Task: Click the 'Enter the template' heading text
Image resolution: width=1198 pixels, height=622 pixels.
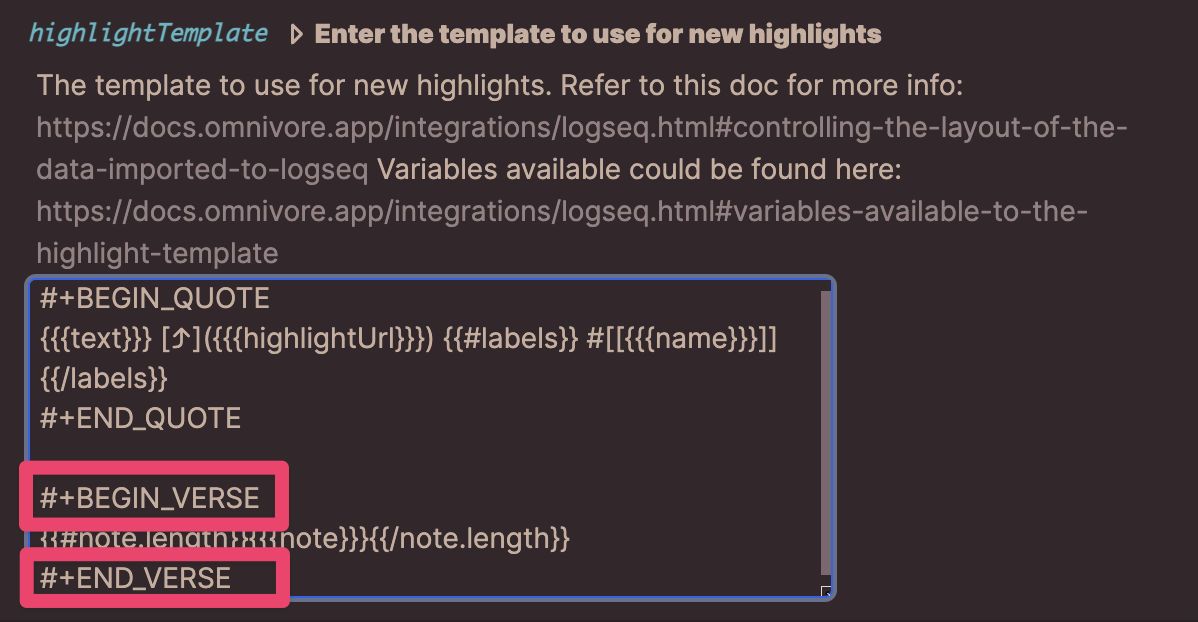Action: pos(598,35)
